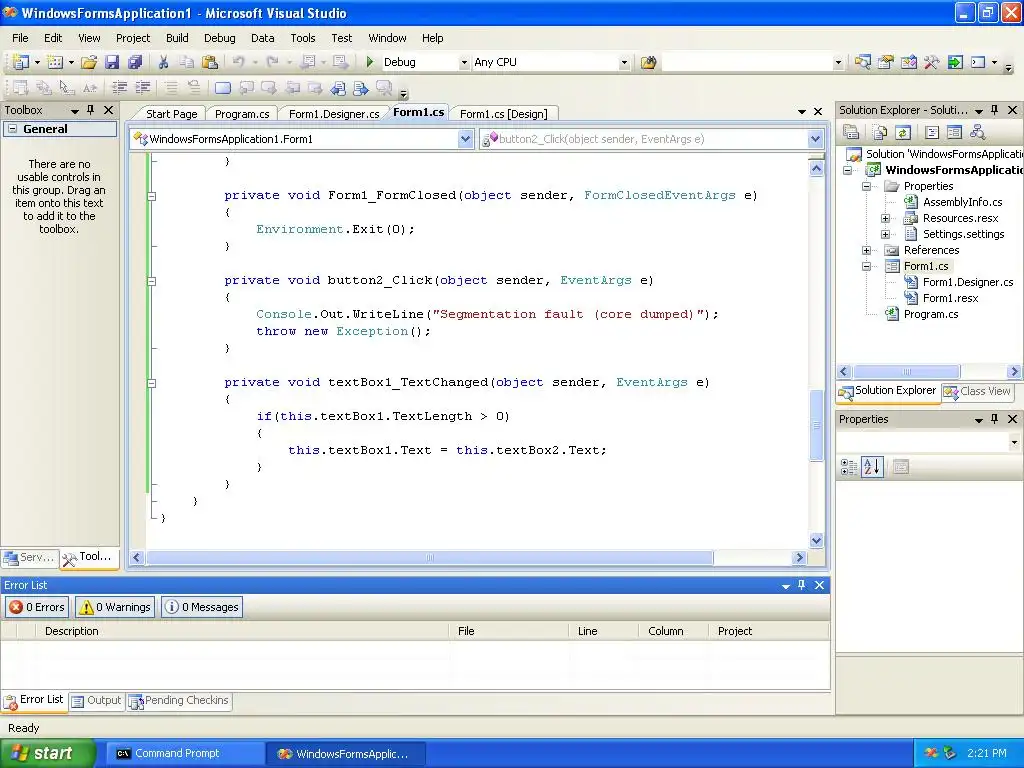Expand the Resources.resx node
This screenshot has width=1024, height=768.
(886, 218)
